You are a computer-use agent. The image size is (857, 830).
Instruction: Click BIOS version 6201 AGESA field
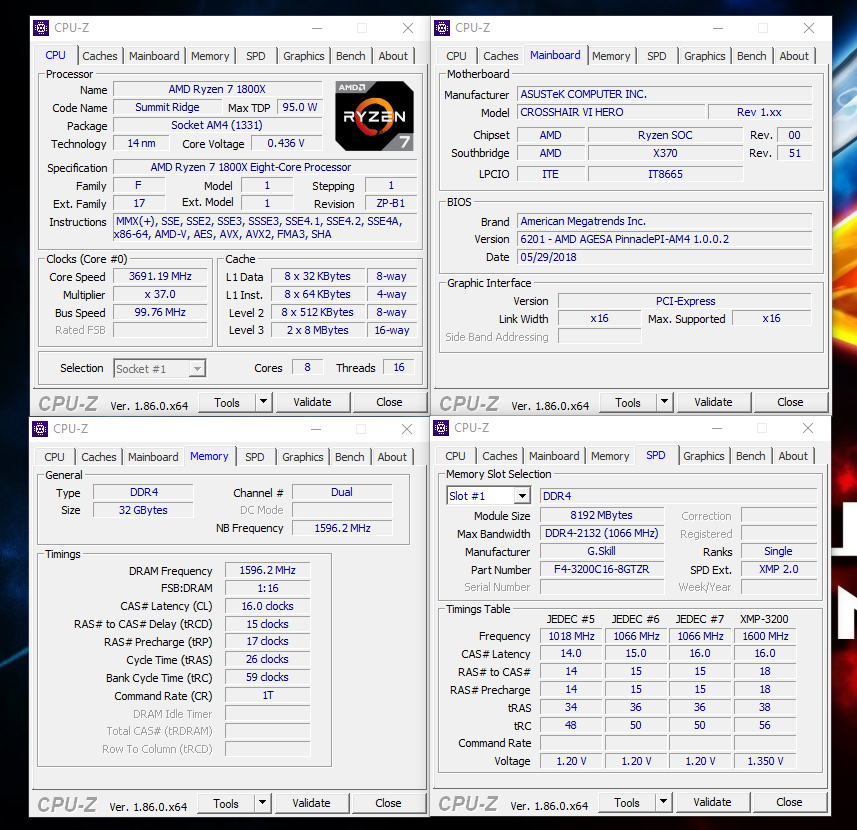click(665, 239)
